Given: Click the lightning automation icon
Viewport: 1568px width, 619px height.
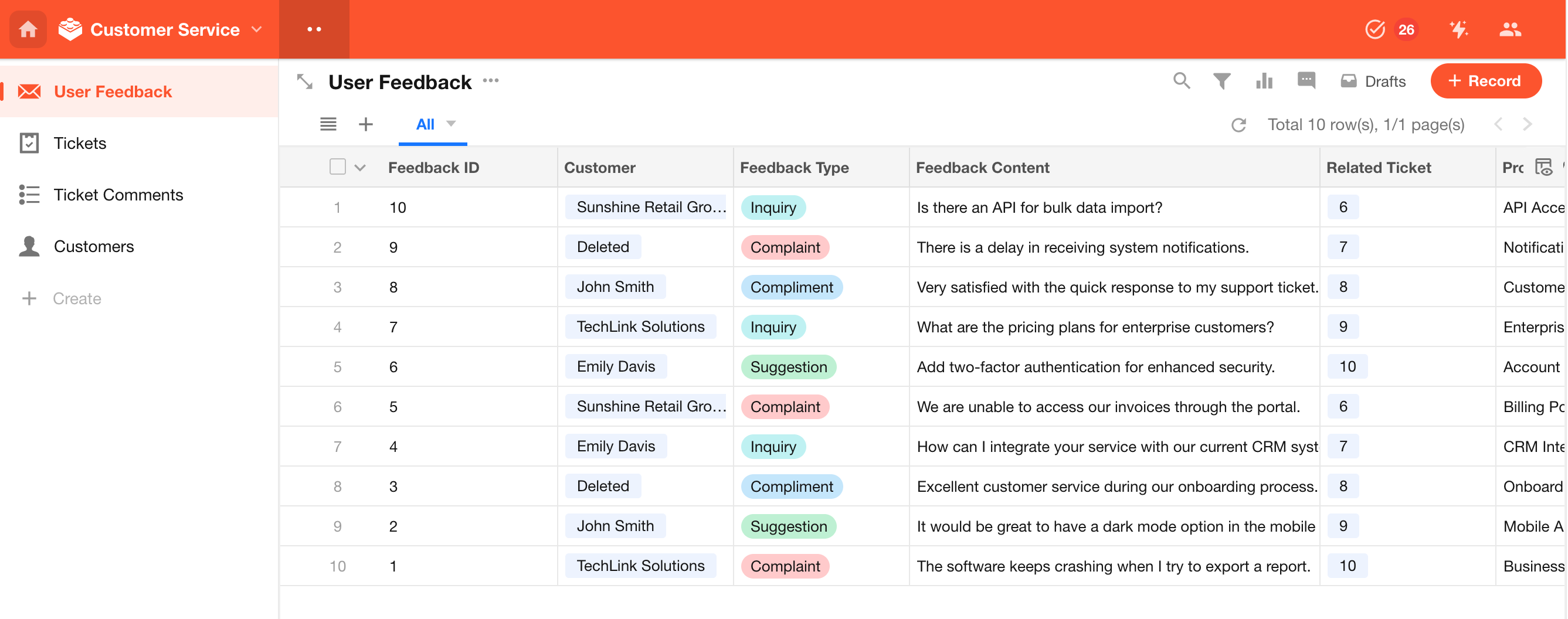Looking at the screenshot, I should [1458, 29].
